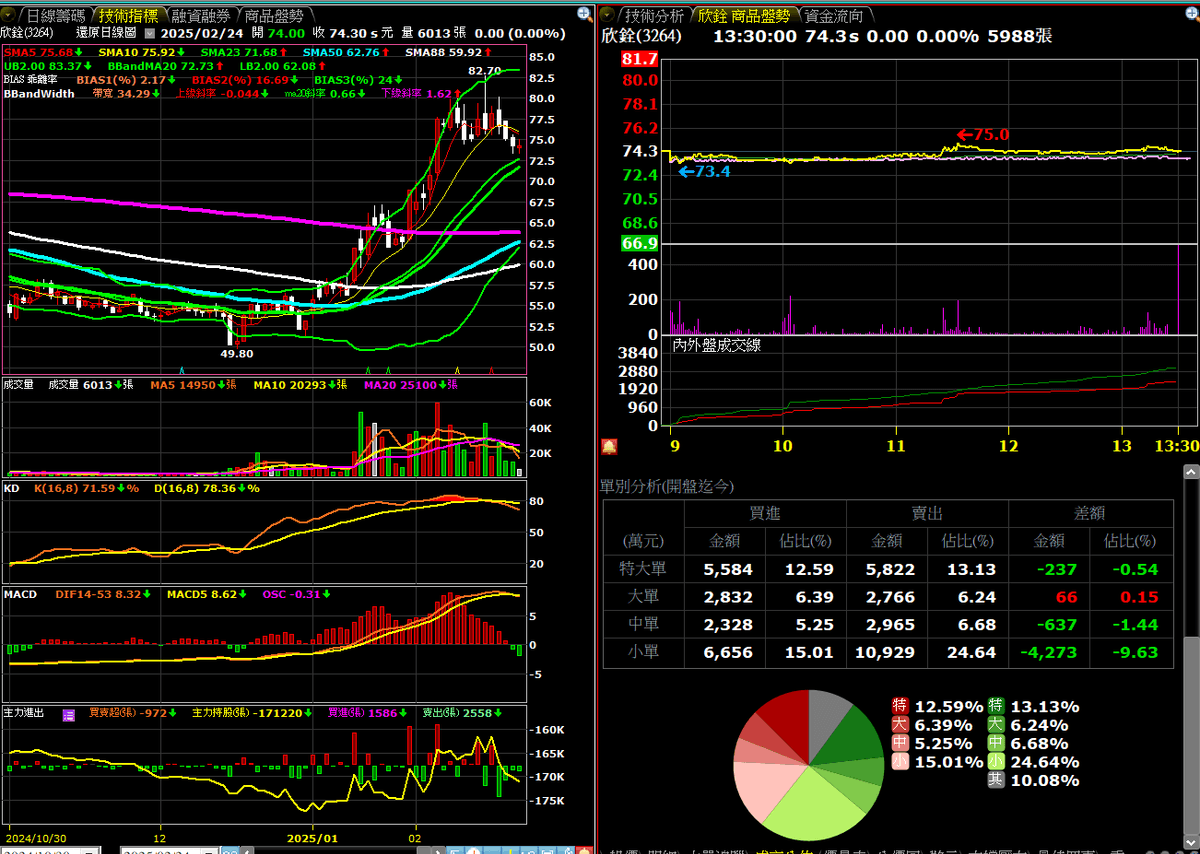Viewport: 1200px width, 854px height.
Task: Click 中單 差額 value -637
Action: pyautogui.click(x=1050, y=624)
